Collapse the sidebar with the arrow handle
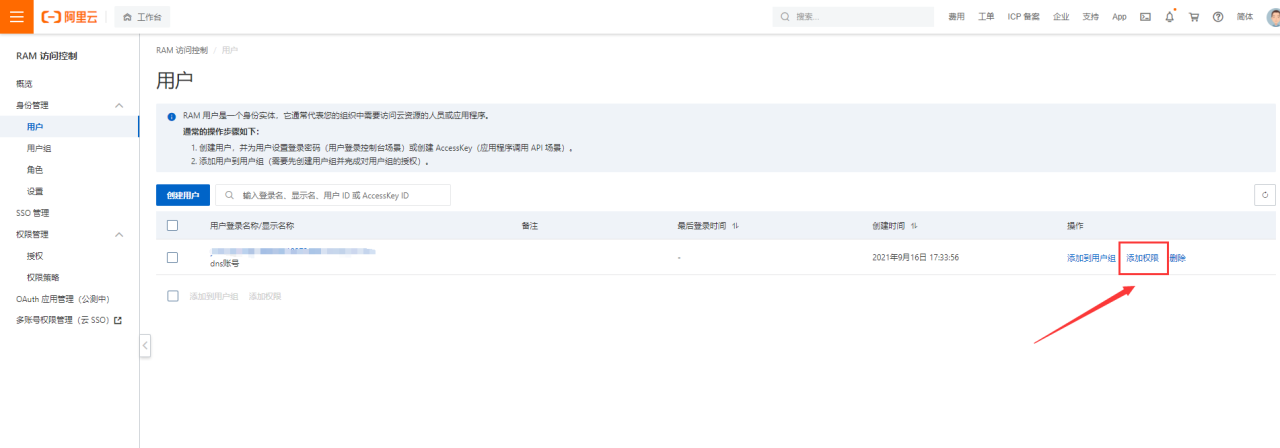Viewport: 1280px width, 448px height. click(145, 346)
